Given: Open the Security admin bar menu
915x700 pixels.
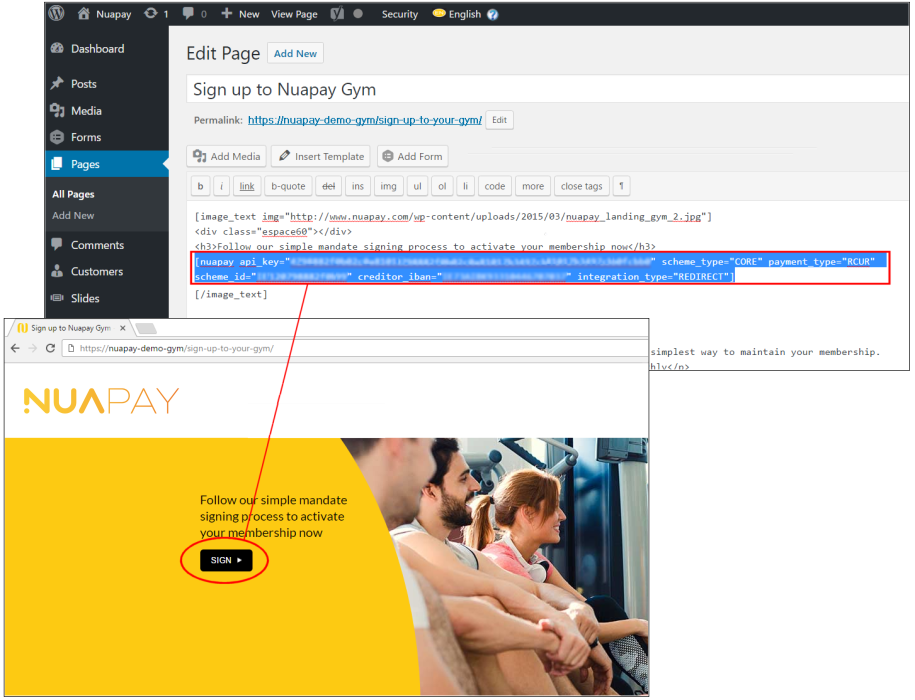Looking at the screenshot, I should [x=400, y=14].
